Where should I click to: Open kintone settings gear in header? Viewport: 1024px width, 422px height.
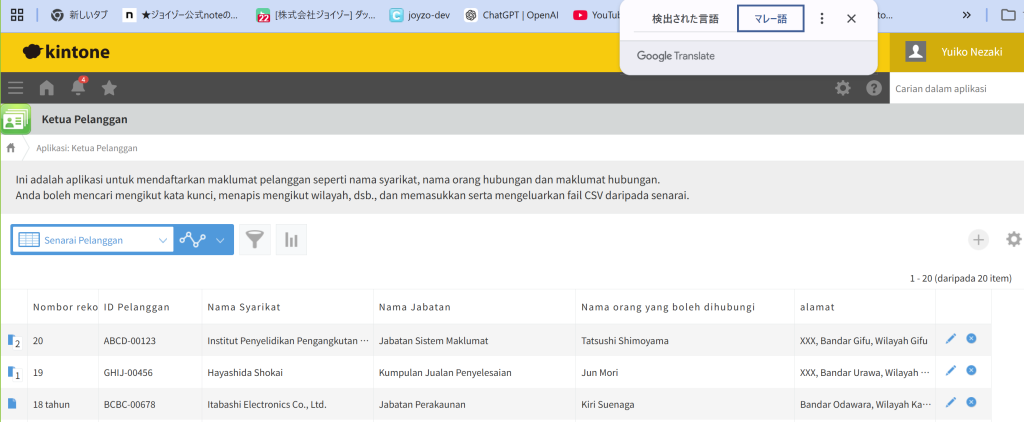[843, 88]
